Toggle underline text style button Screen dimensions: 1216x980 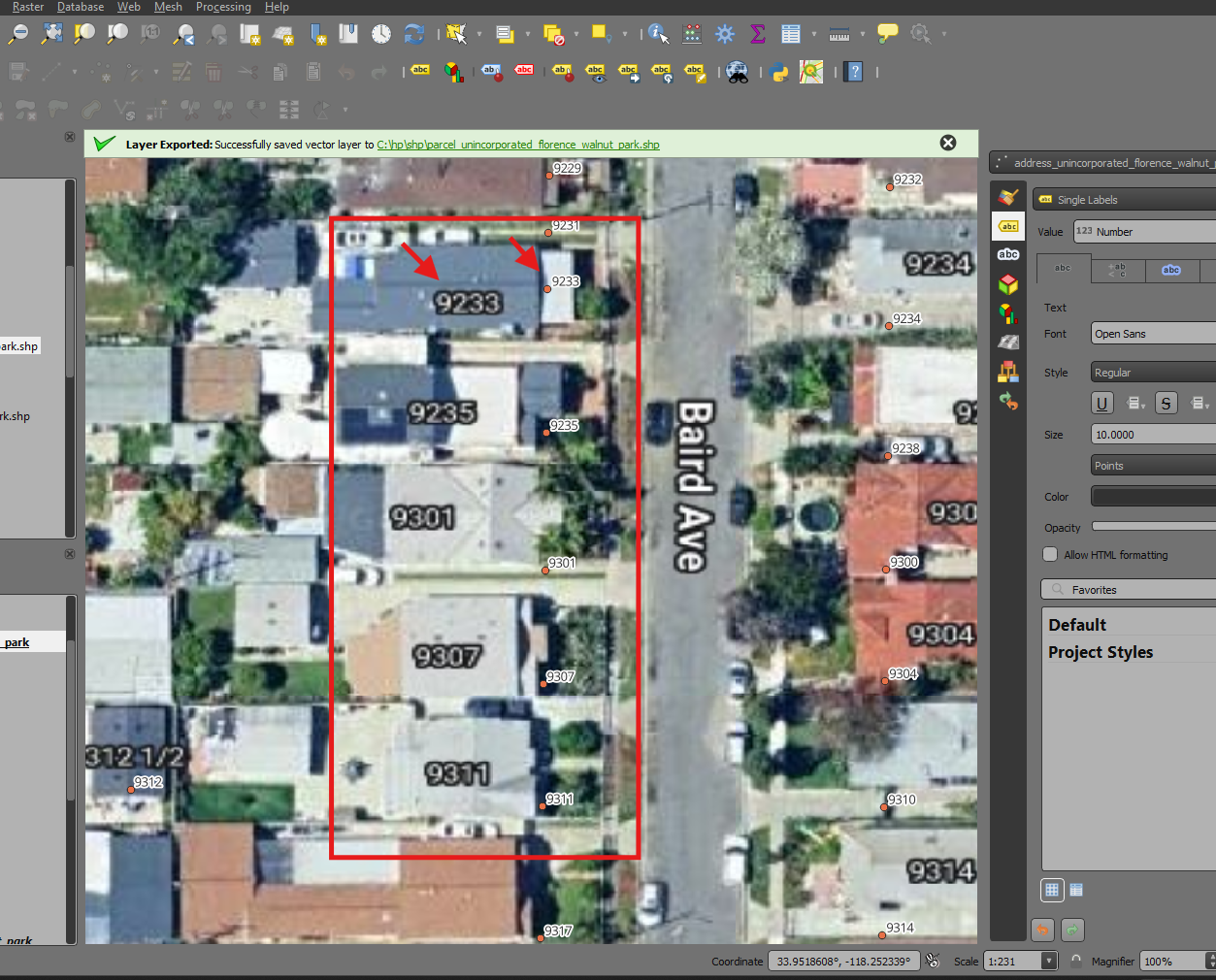tap(1101, 404)
